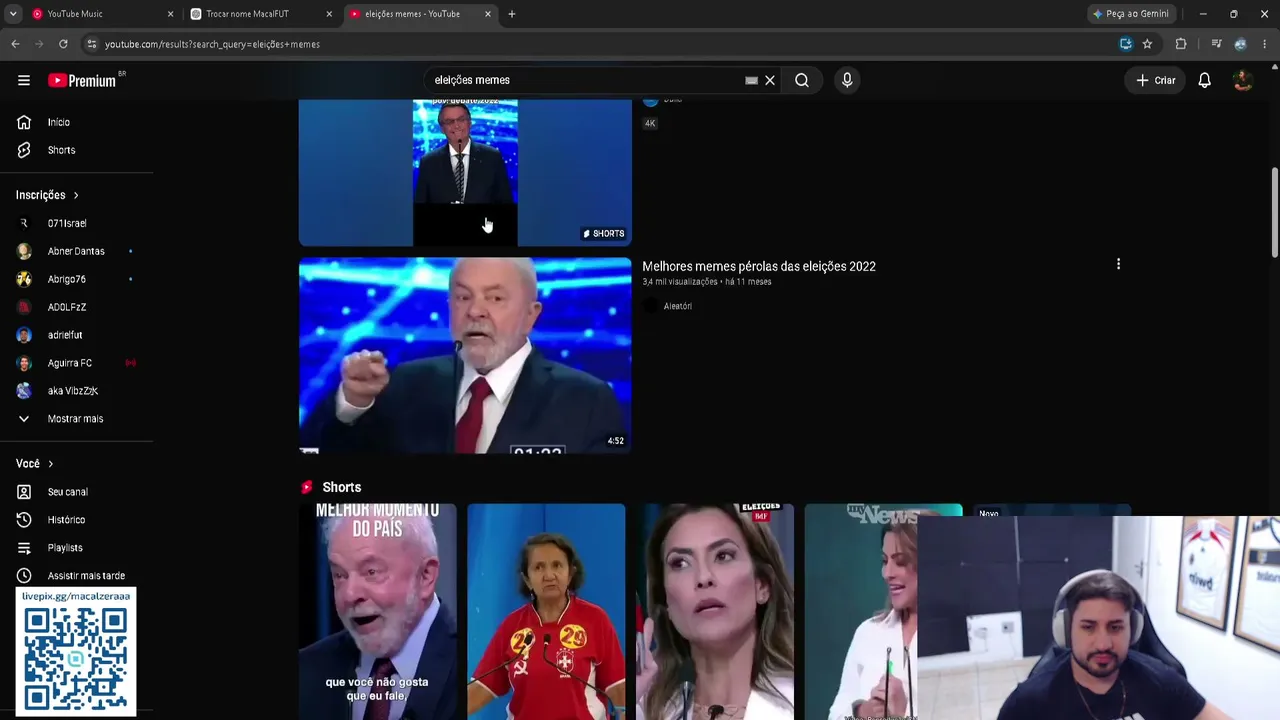The height and width of the screenshot is (720, 1280).
Task: Open the YouTube guide hamburger menu
Action: (24, 80)
